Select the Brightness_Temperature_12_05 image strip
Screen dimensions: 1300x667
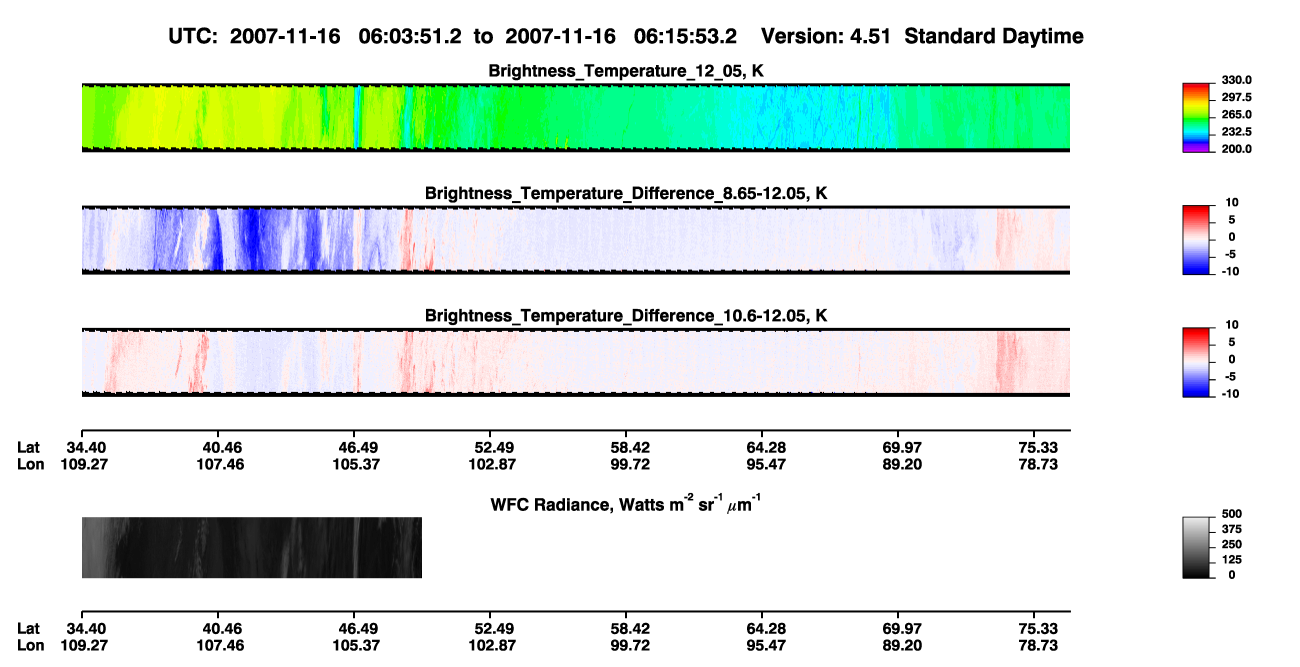(576, 117)
